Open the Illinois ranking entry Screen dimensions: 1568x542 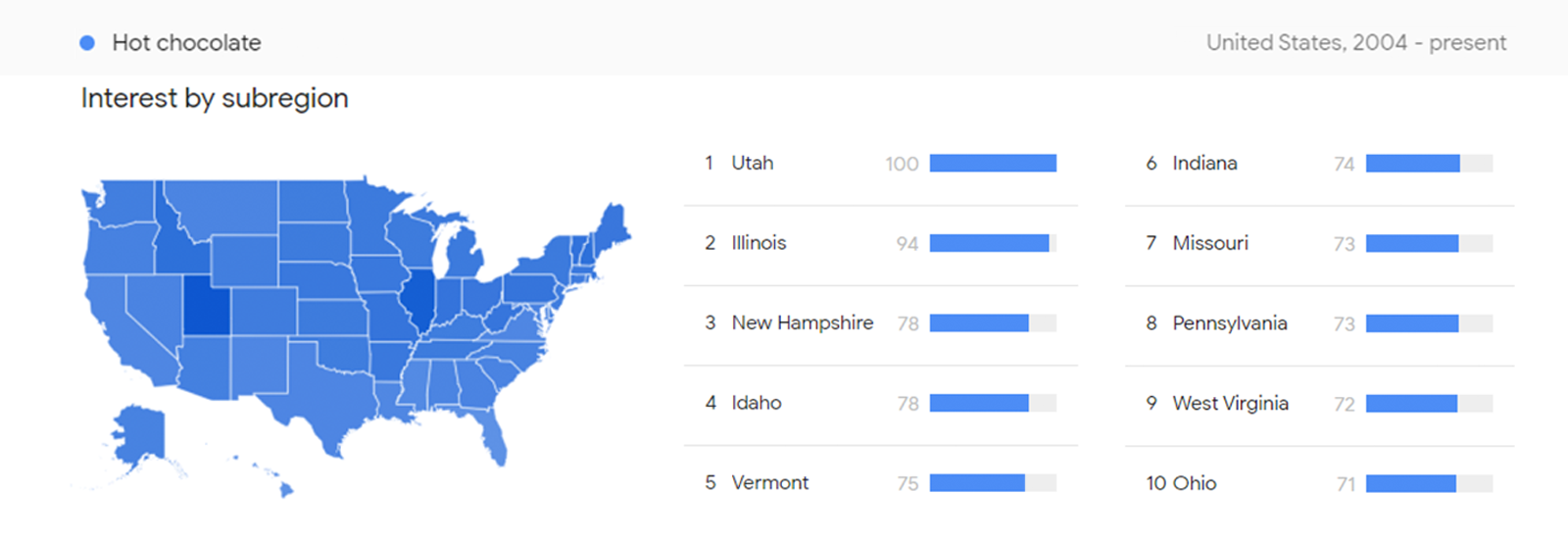pyautogui.click(x=759, y=243)
